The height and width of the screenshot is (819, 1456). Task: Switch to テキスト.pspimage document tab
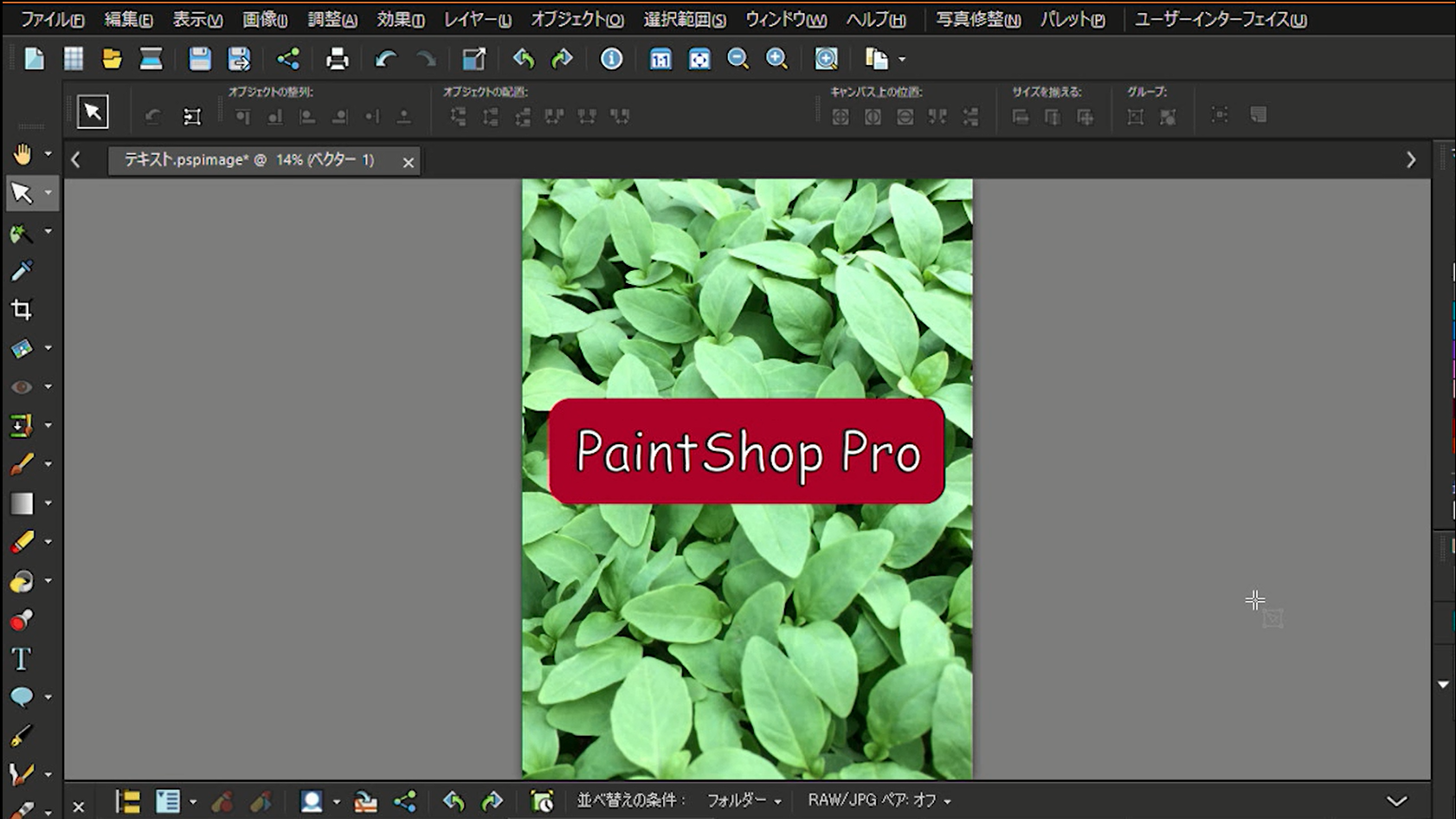tap(249, 160)
